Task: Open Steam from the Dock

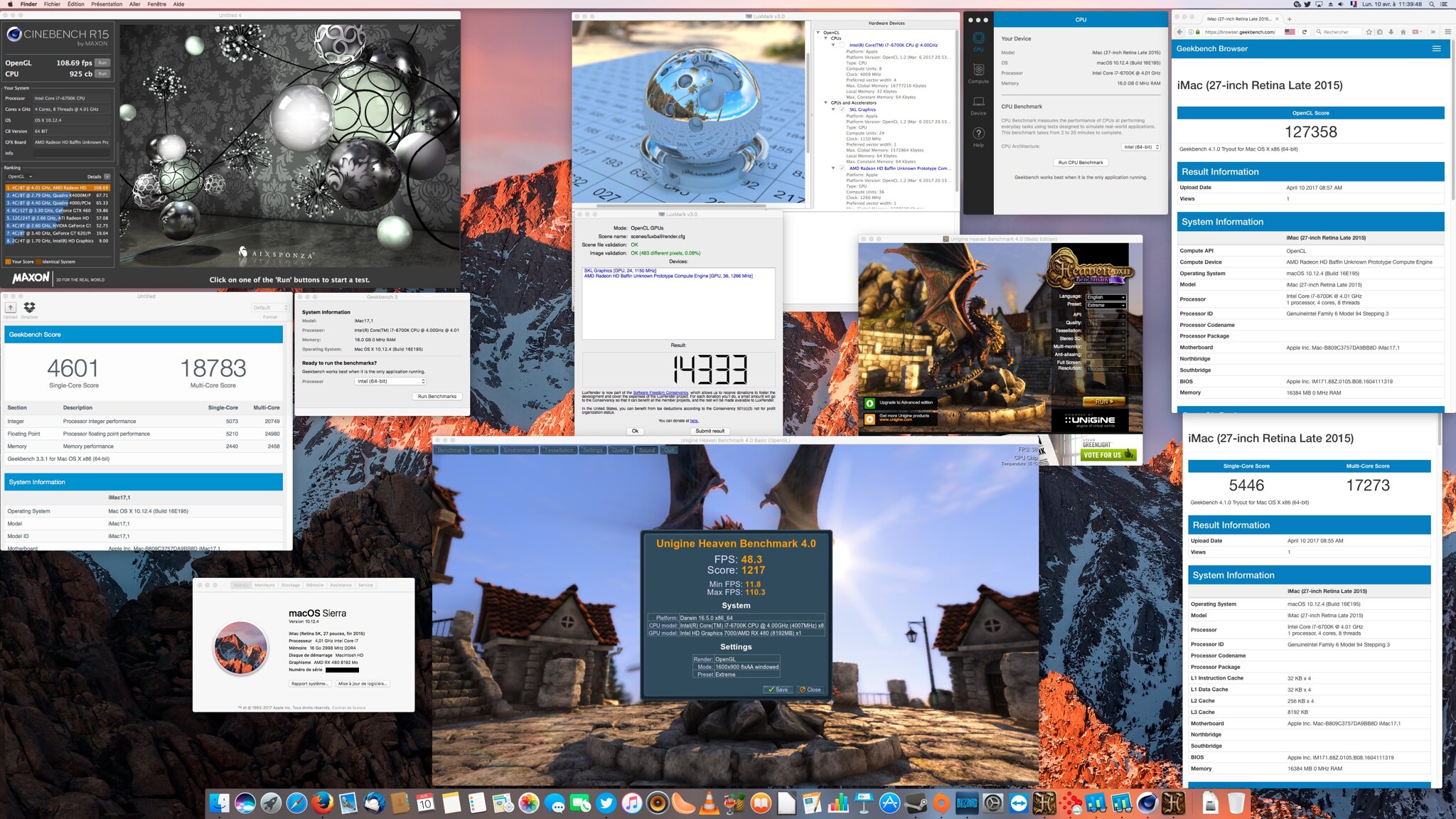Action: pos(916,803)
